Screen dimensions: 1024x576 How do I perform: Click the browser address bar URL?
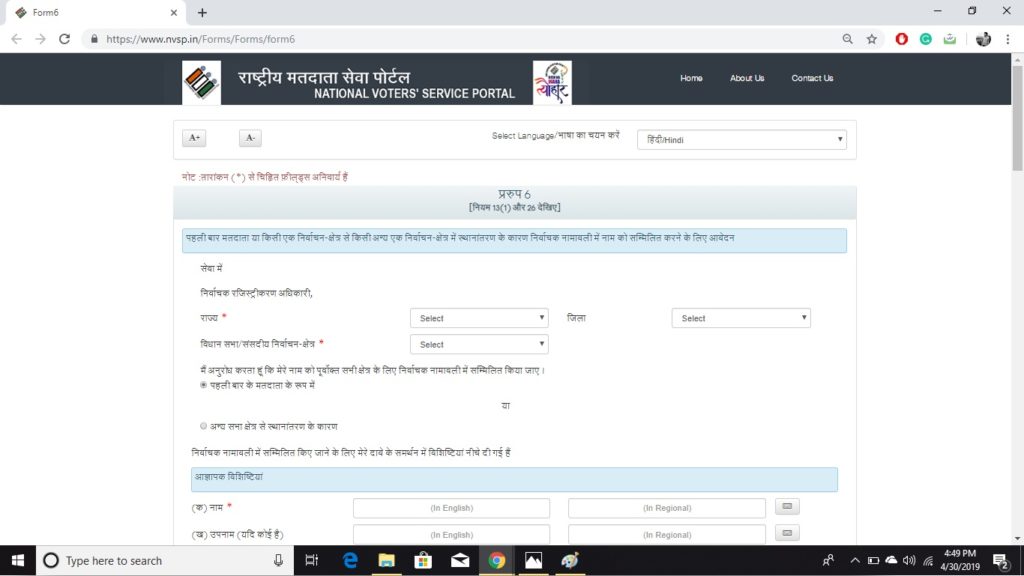pyautogui.click(x=200, y=39)
